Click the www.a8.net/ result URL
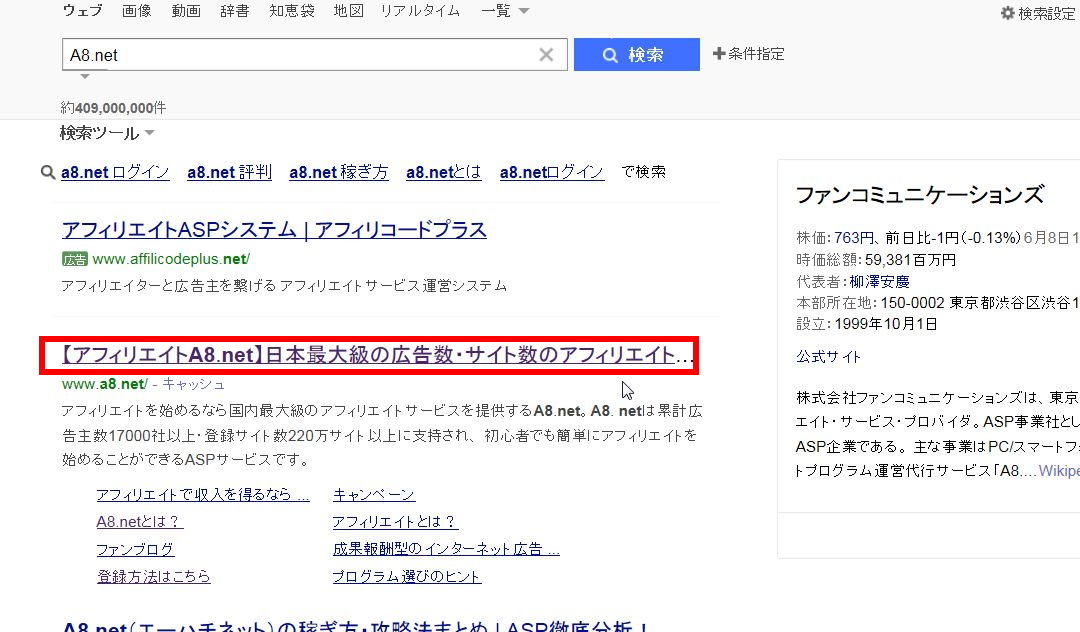Image resolution: width=1080 pixels, height=632 pixels. 105,384
